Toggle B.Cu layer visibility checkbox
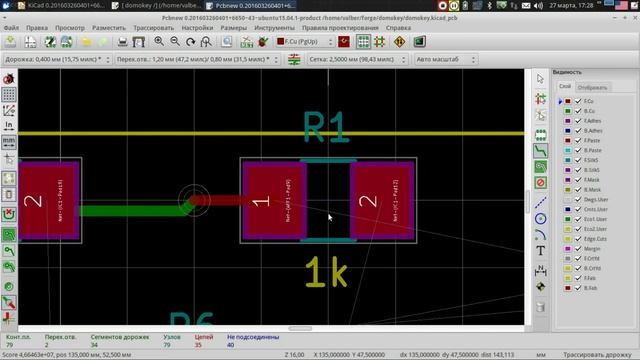The height and width of the screenshot is (360, 640). [578, 111]
